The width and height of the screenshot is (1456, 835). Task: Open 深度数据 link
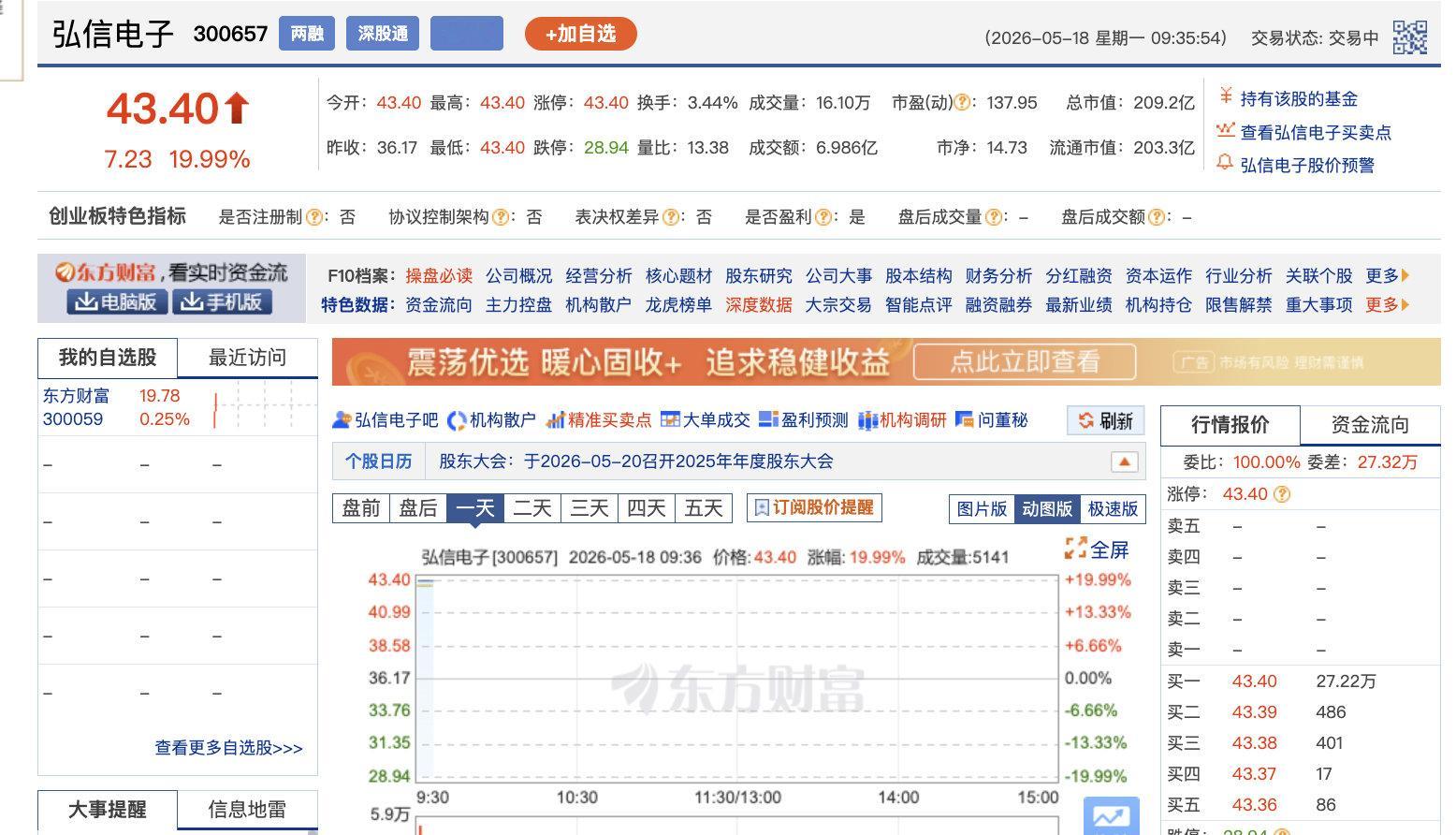(x=759, y=305)
